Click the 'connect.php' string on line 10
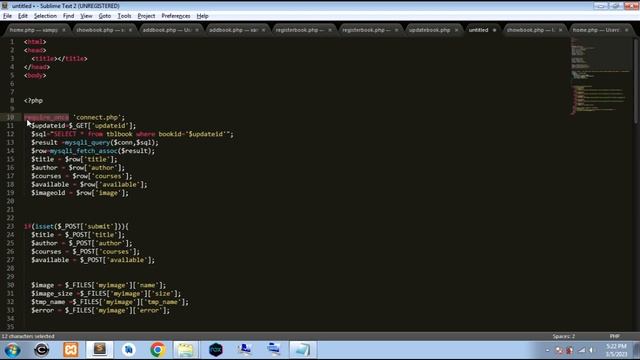The image size is (640, 360). pyautogui.click(x=98, y=118)
